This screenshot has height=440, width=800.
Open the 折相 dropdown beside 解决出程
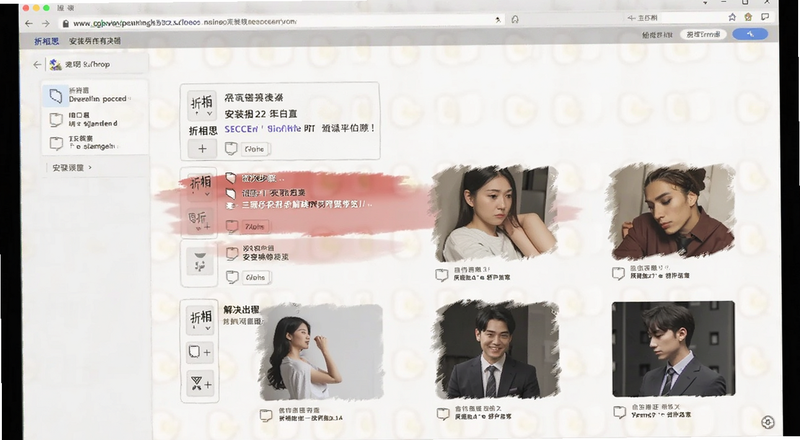click(200, 320)
